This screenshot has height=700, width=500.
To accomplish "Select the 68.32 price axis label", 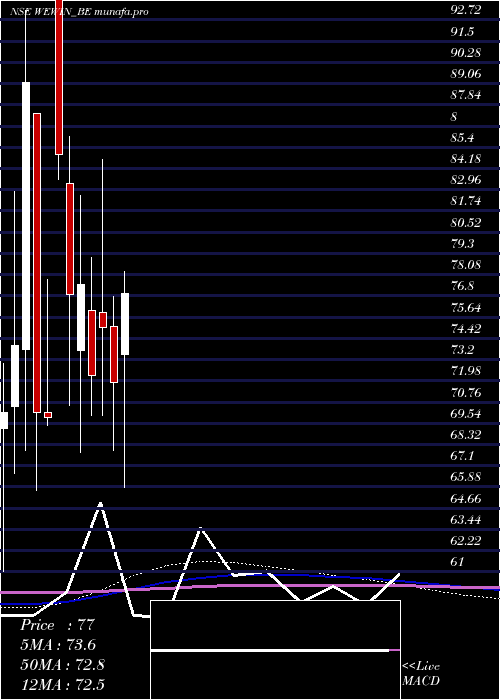I will (x=466, y=435).
